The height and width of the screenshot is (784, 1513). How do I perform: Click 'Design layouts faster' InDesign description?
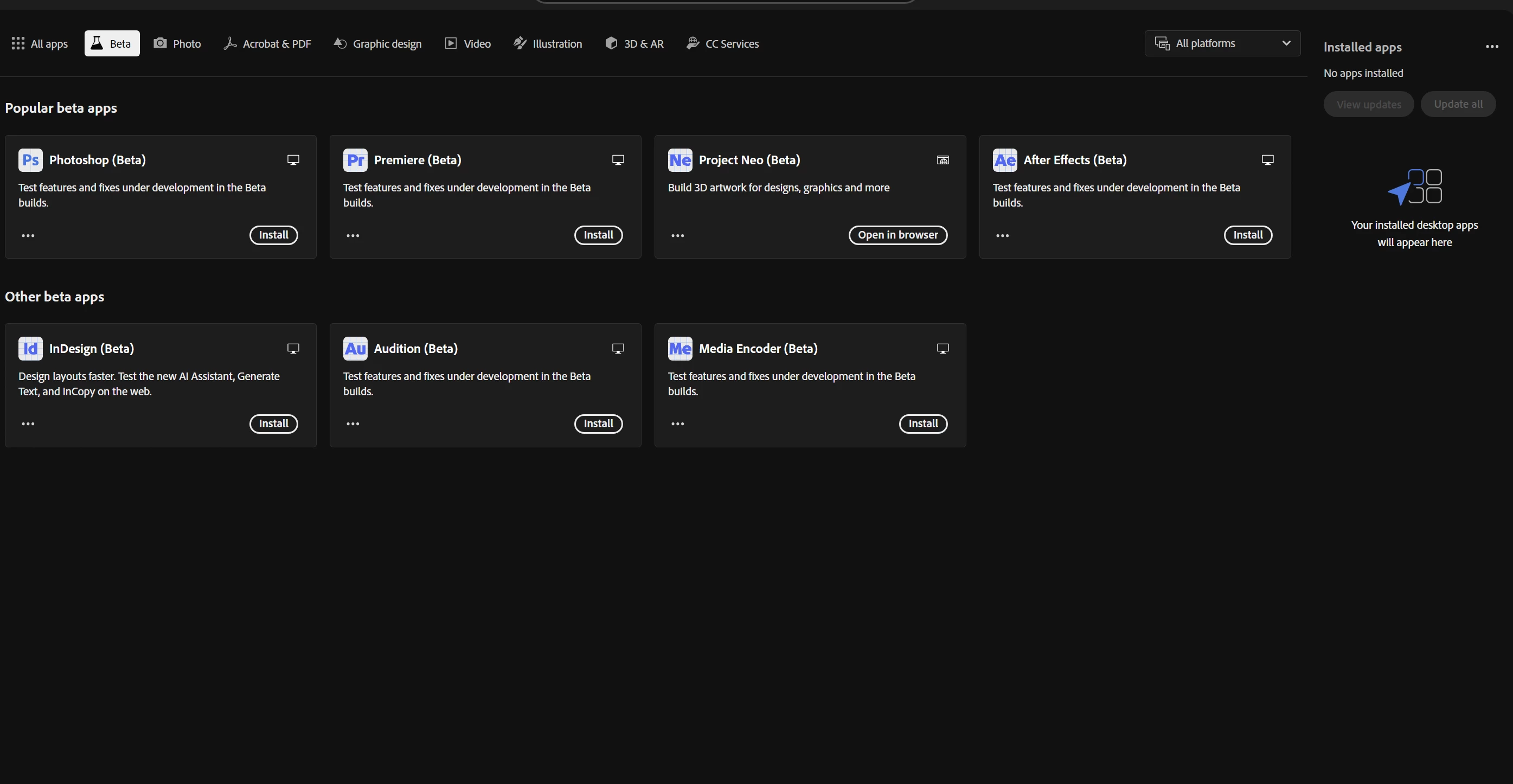point(149,383)
